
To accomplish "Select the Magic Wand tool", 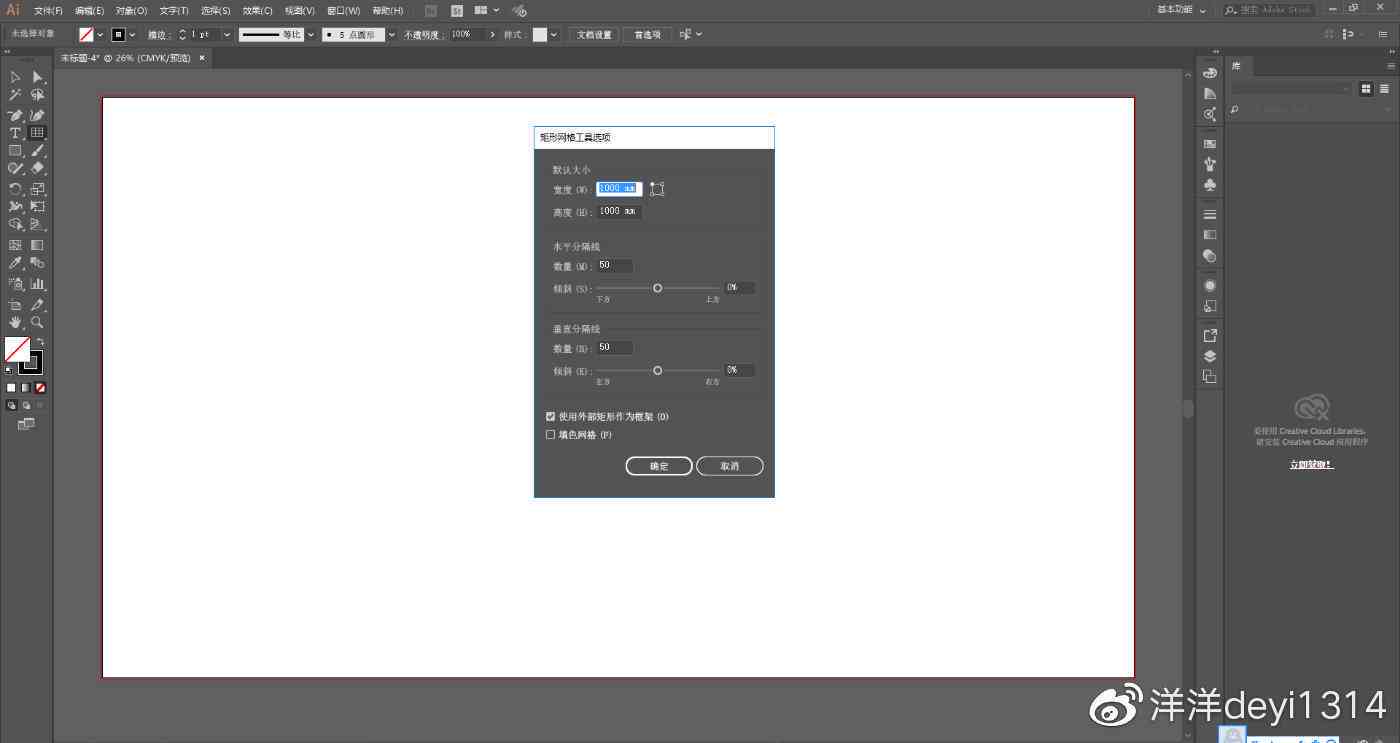I will click(x=15, y=95).
